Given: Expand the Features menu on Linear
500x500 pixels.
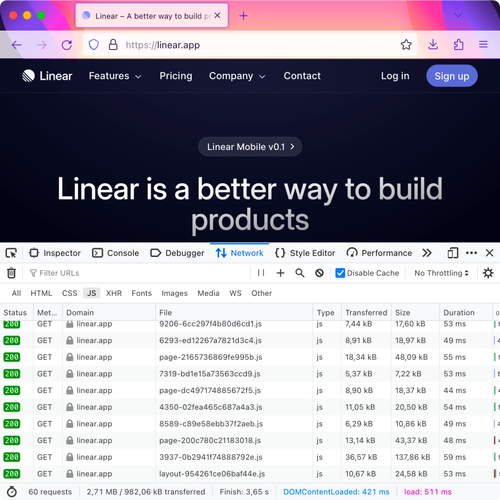Looking at the screenshot, I should (115, 76).
